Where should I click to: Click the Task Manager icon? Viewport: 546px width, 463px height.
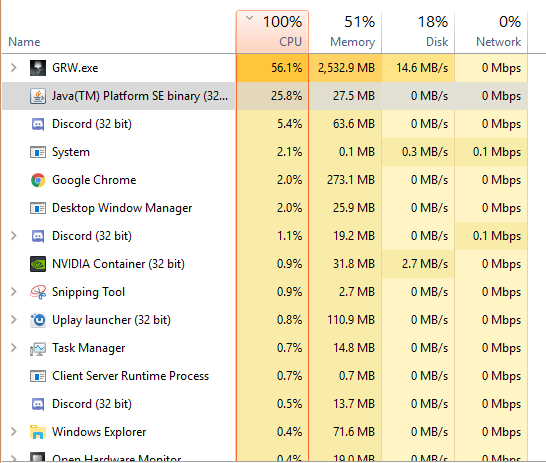(x=38, y=348)
